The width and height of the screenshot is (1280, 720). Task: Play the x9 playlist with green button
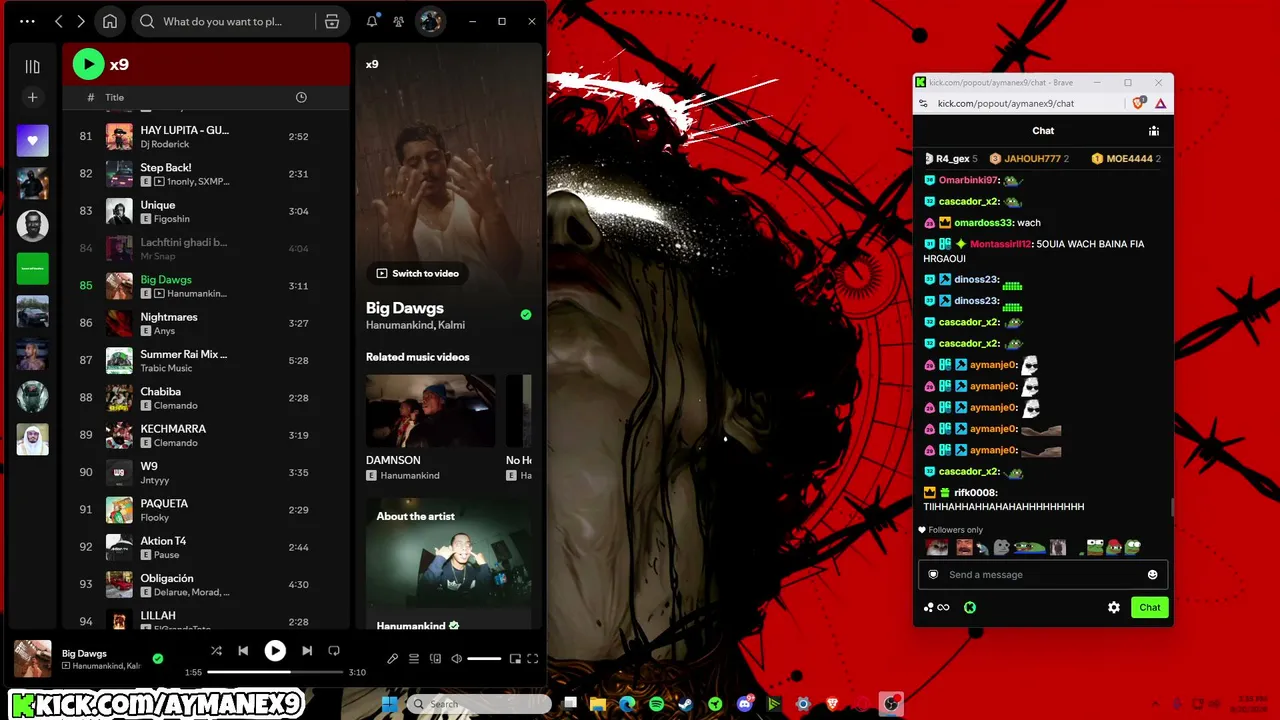point(88,64)
